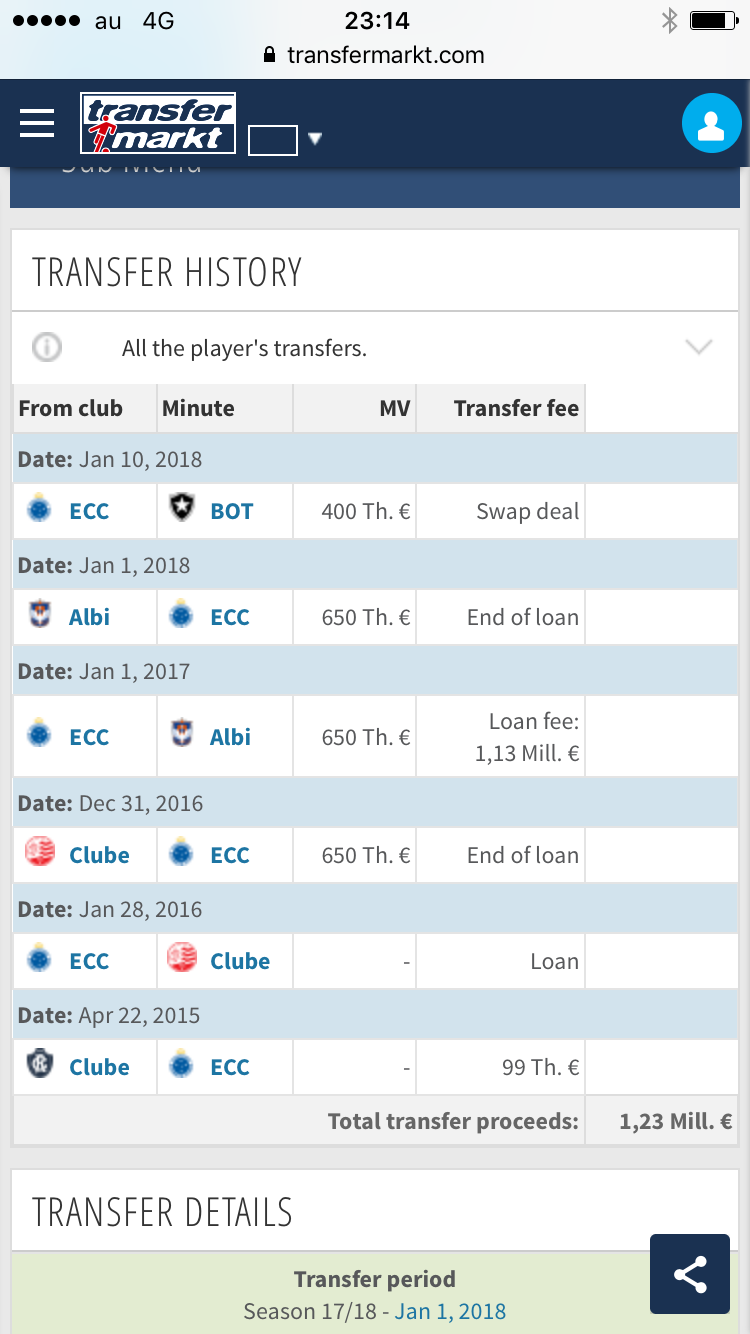Open the BOT club link
The height and width of the screenshot is (1334, 750).
(232, 511)
